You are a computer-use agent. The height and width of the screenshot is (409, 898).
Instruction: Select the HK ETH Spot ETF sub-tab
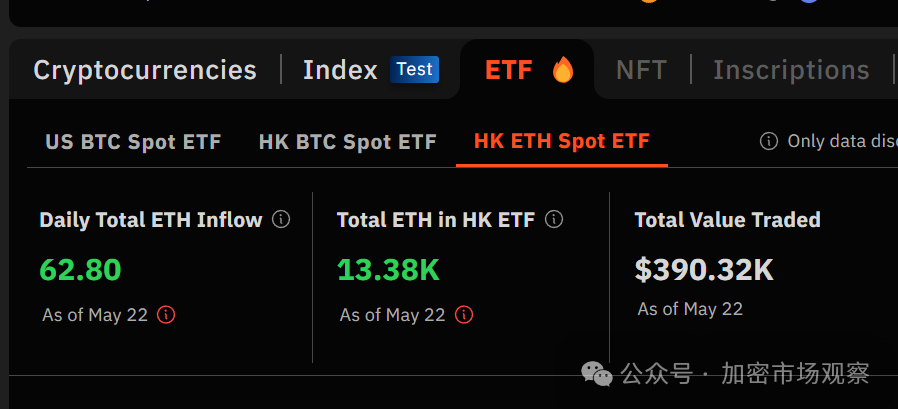coord(561,141)
